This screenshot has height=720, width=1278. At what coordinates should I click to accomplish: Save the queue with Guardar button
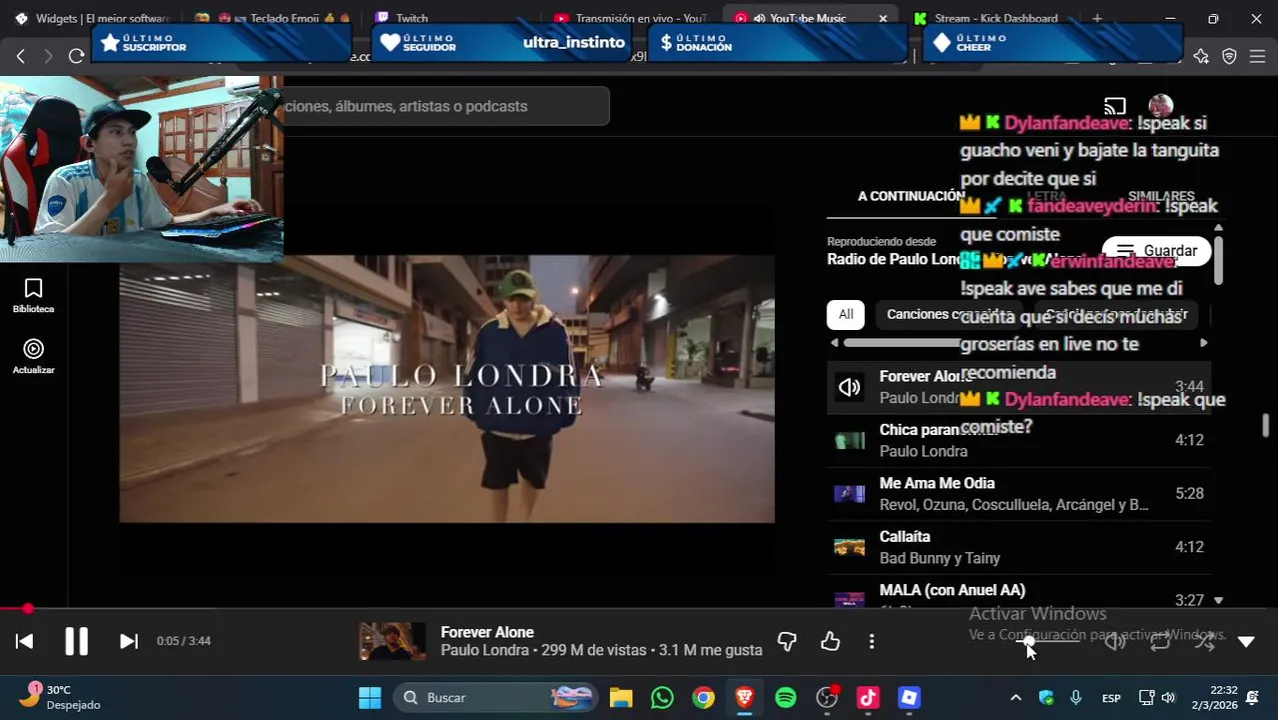pos(1156,251)
